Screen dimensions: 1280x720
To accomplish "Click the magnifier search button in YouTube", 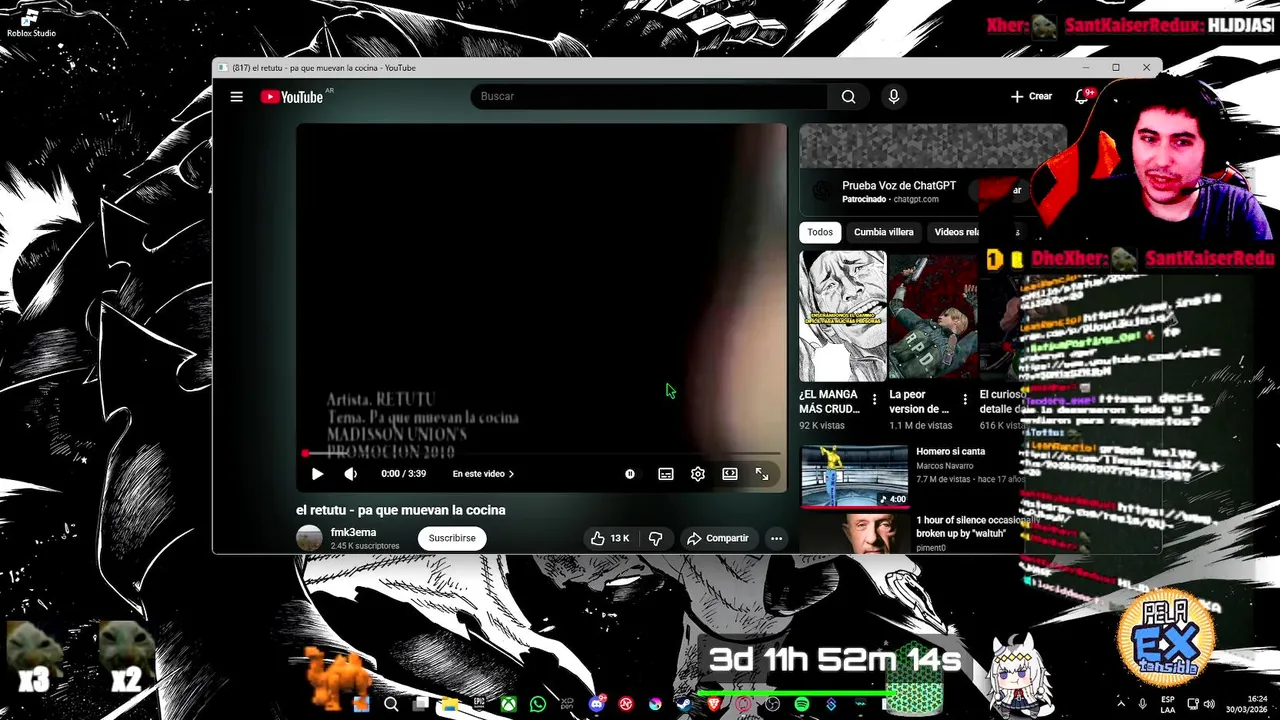I will [x=848, y=96].
